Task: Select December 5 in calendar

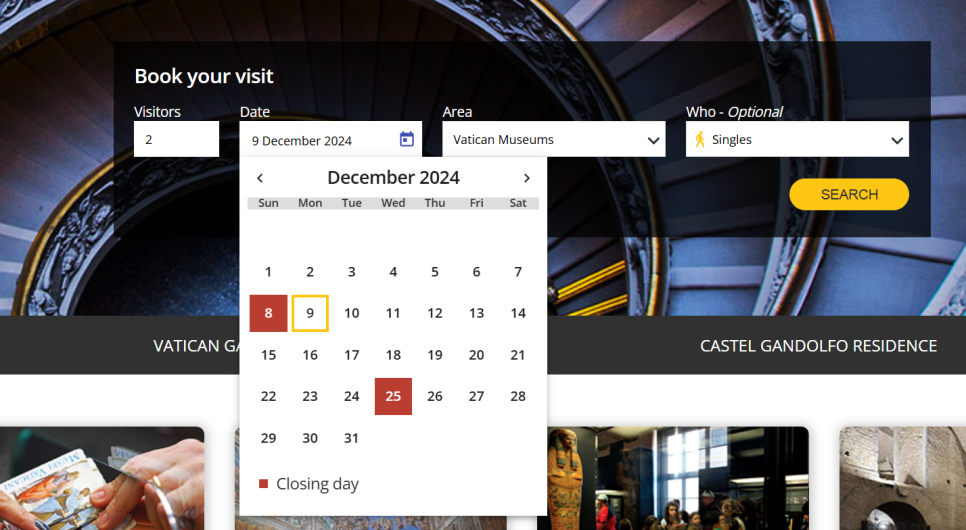Action: [x=435, y=272]
